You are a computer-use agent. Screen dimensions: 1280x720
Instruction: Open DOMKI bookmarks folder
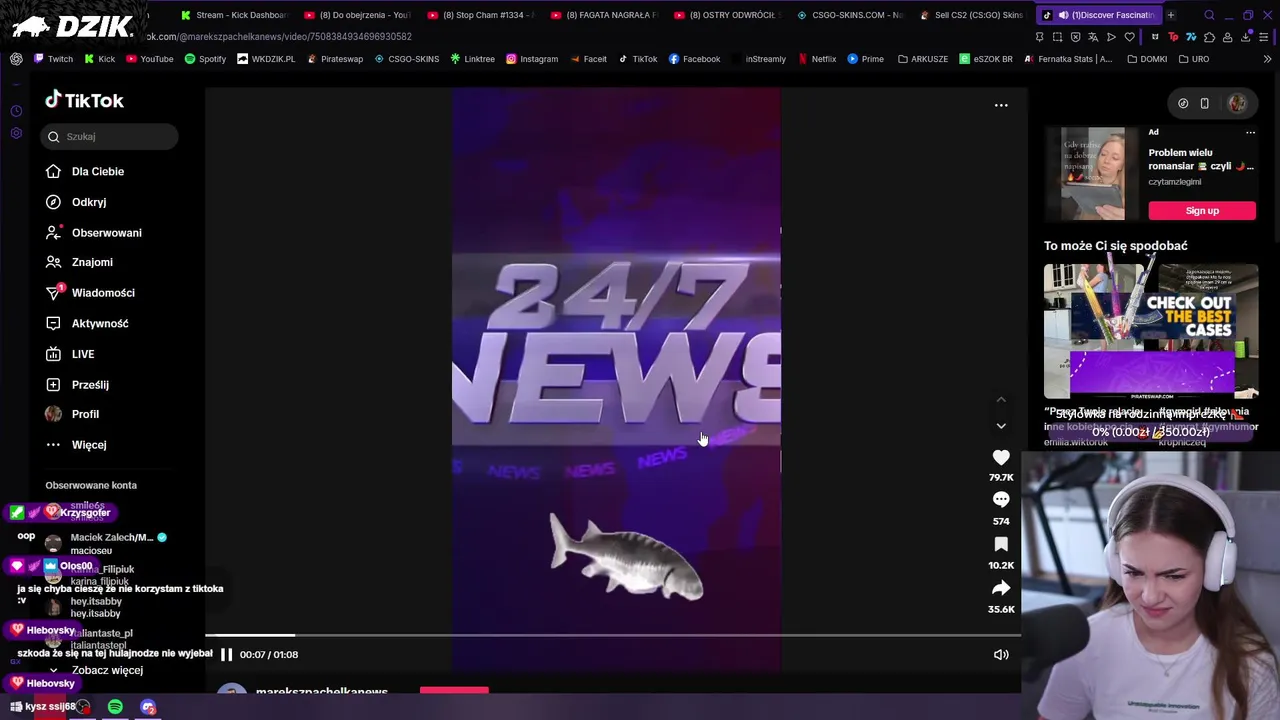(x=1146, y=59)
